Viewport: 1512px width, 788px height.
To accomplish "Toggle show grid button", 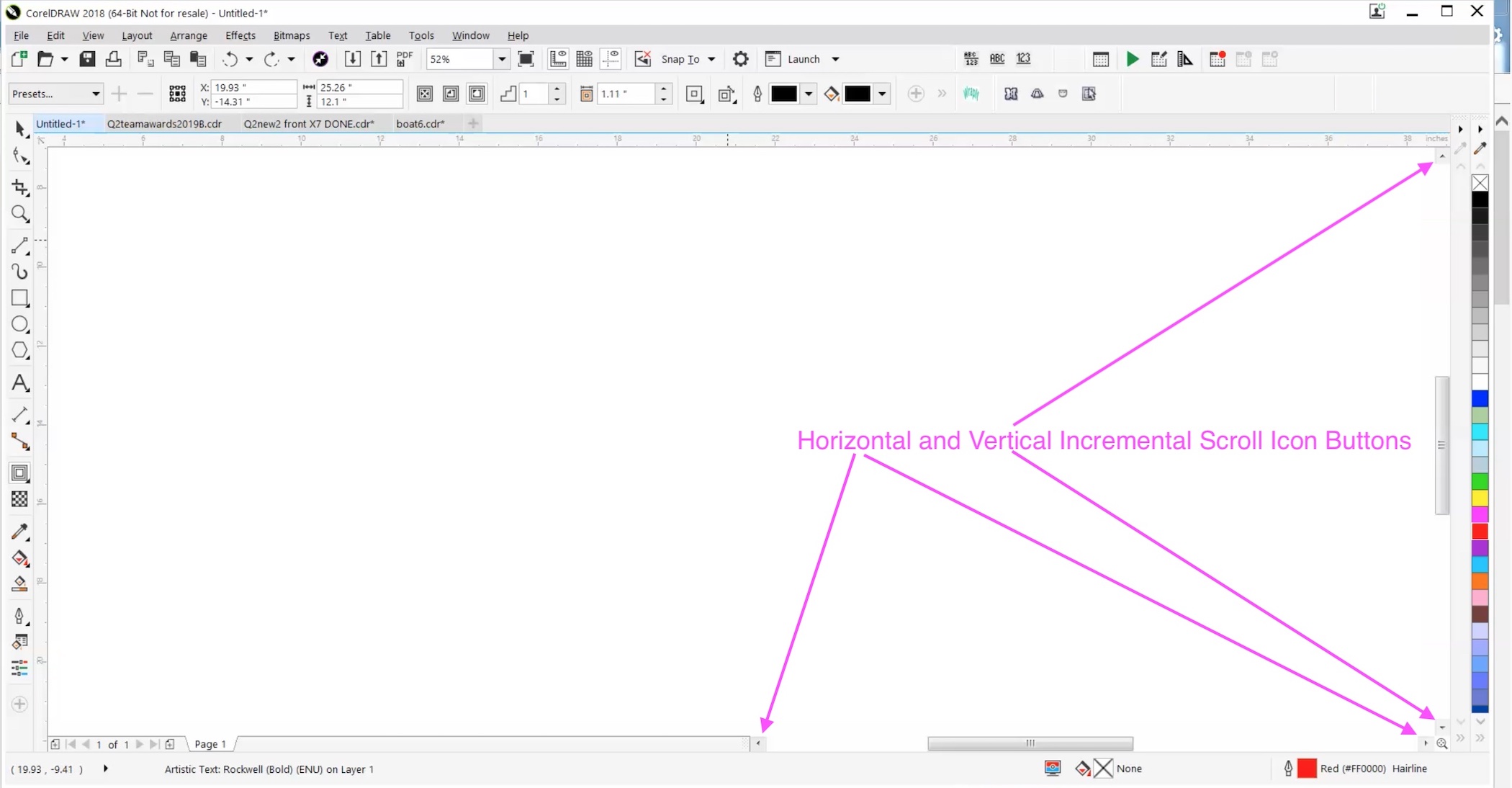I will 584,59.
